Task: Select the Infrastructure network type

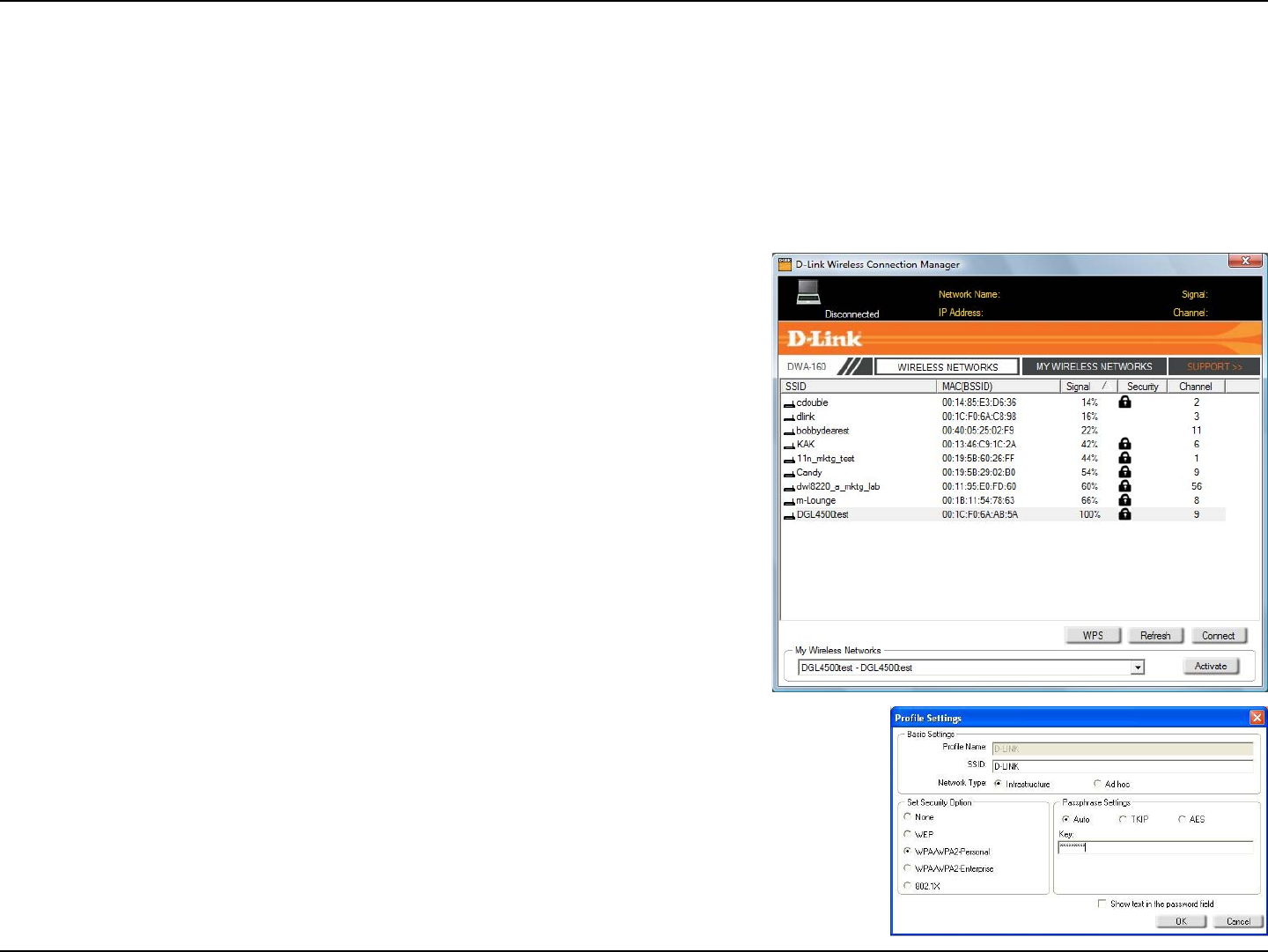Action: coord(998,784)
